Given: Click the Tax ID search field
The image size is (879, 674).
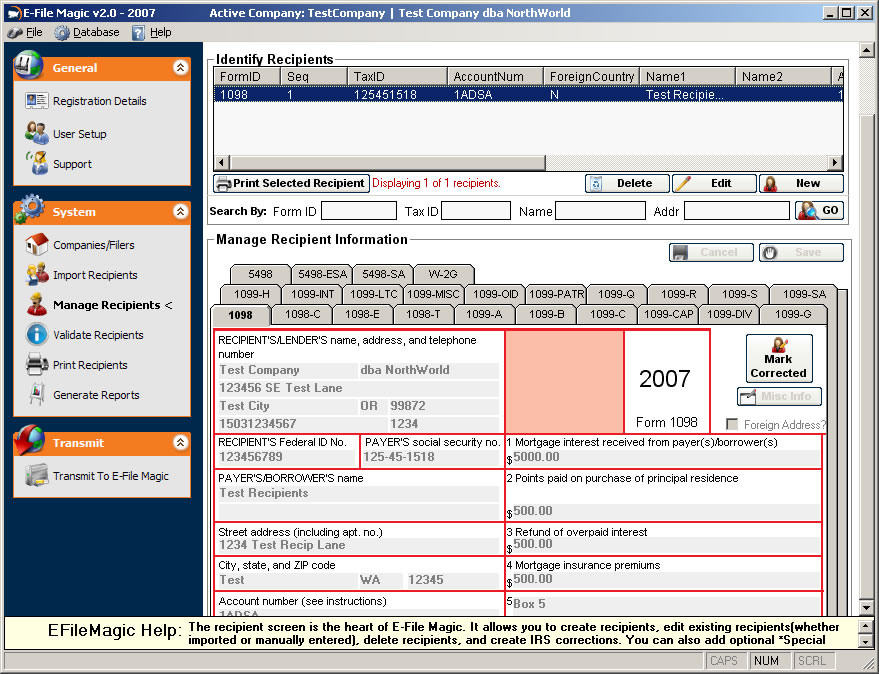Looking at the screenshot, I should click(476, 211).
